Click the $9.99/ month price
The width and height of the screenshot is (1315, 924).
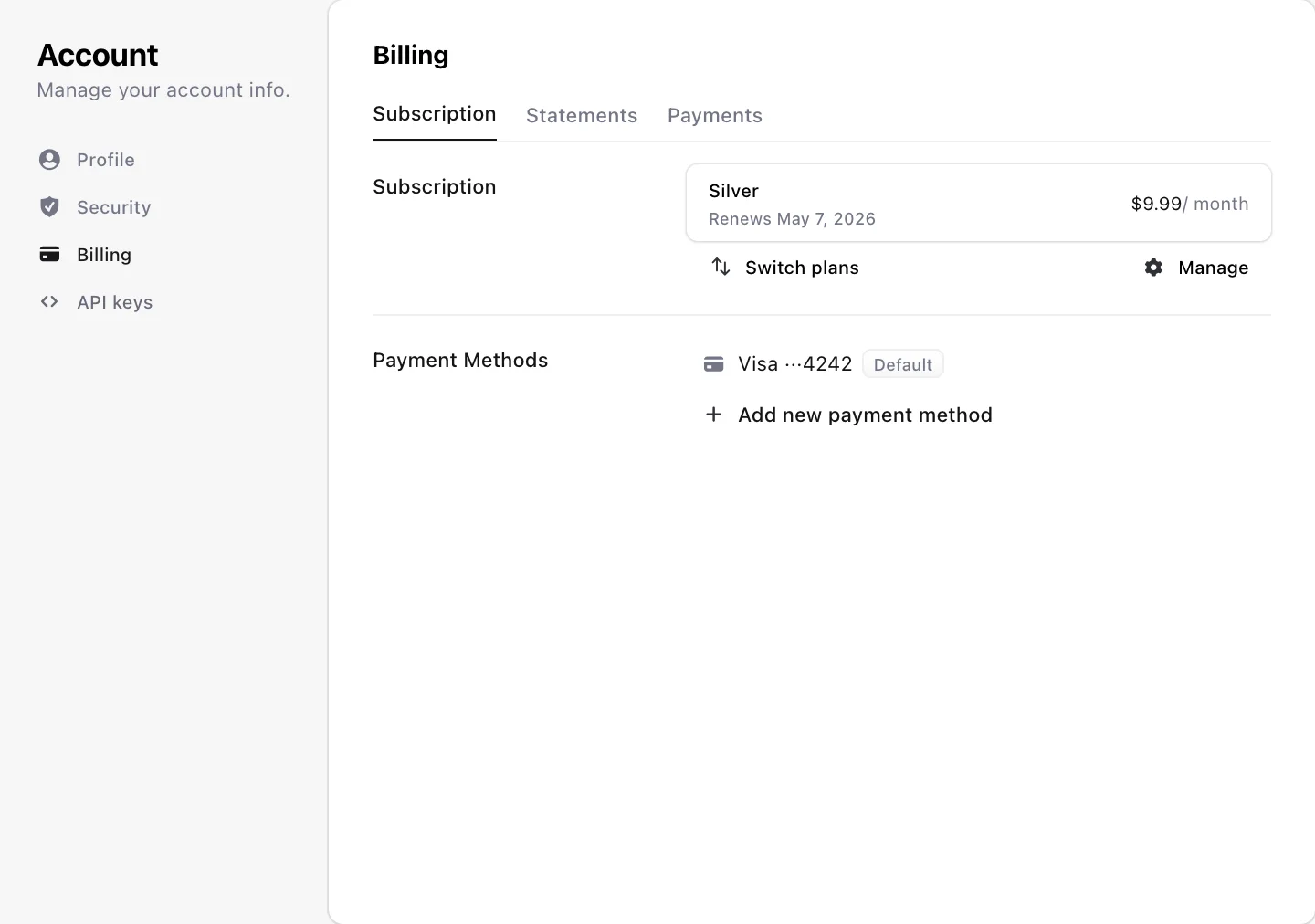pos(1190,204)
